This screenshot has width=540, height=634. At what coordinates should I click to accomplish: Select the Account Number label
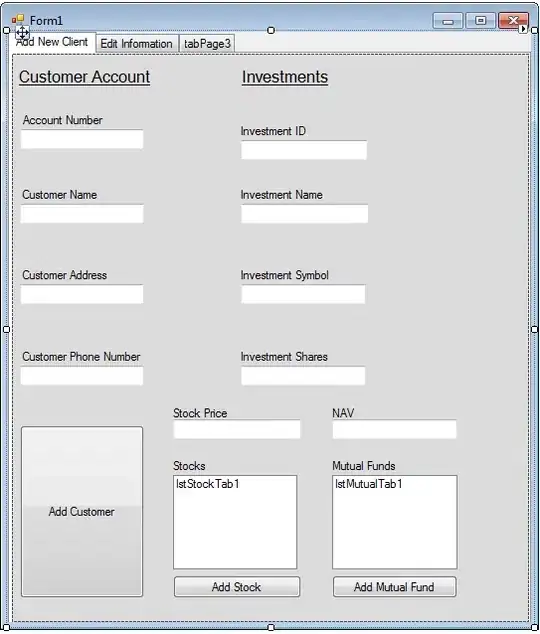(63, 120)
